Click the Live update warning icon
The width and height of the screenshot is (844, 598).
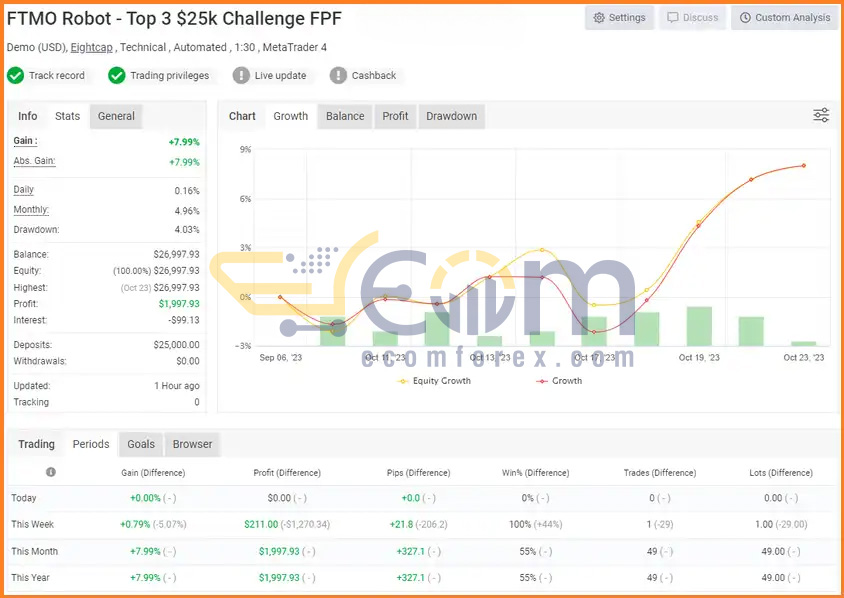point(241,75)
